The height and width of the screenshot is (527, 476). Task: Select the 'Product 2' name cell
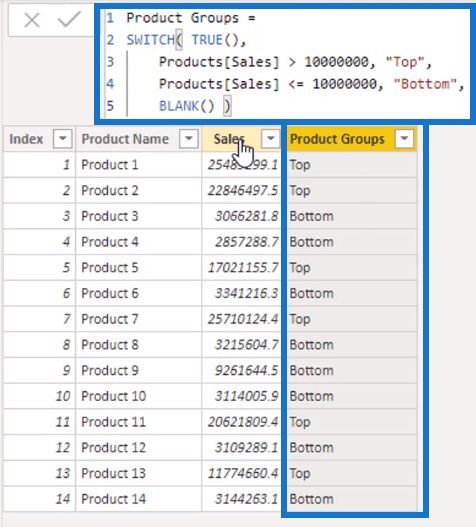tap(139, 191)
